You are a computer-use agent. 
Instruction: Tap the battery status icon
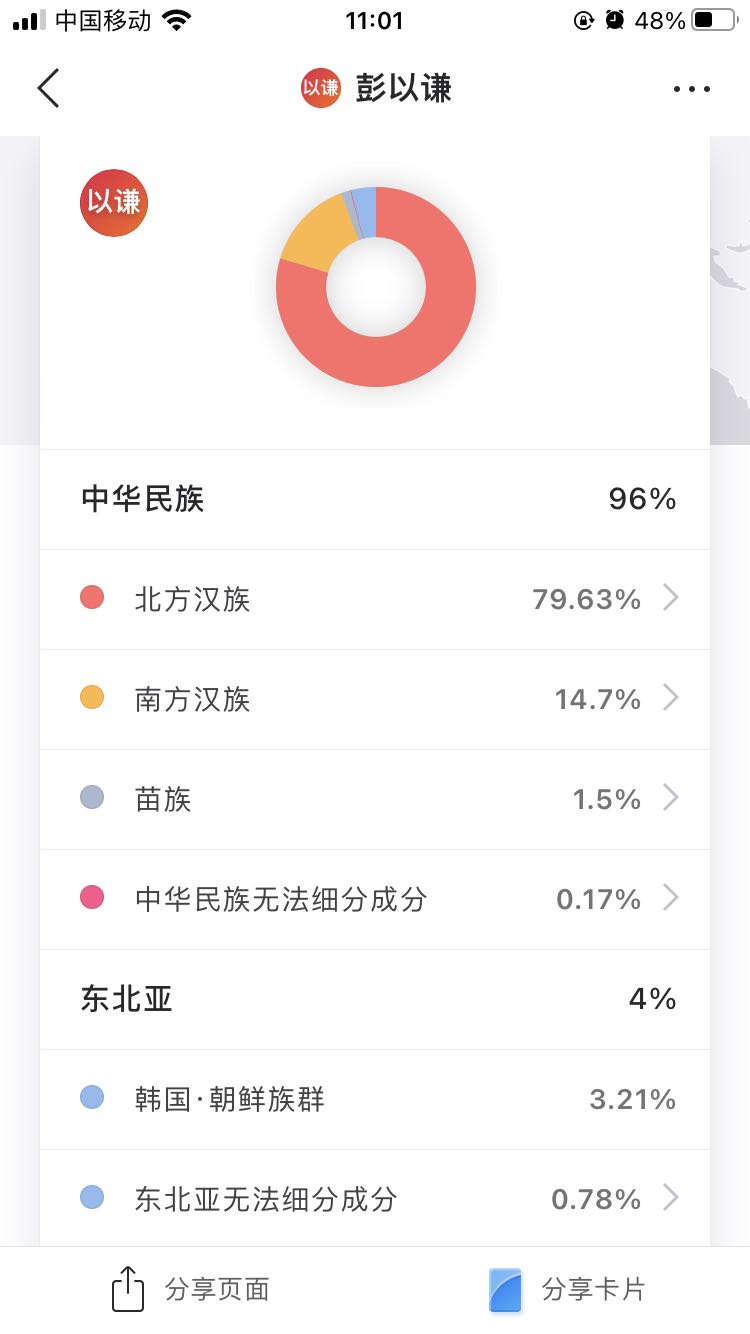713,20
